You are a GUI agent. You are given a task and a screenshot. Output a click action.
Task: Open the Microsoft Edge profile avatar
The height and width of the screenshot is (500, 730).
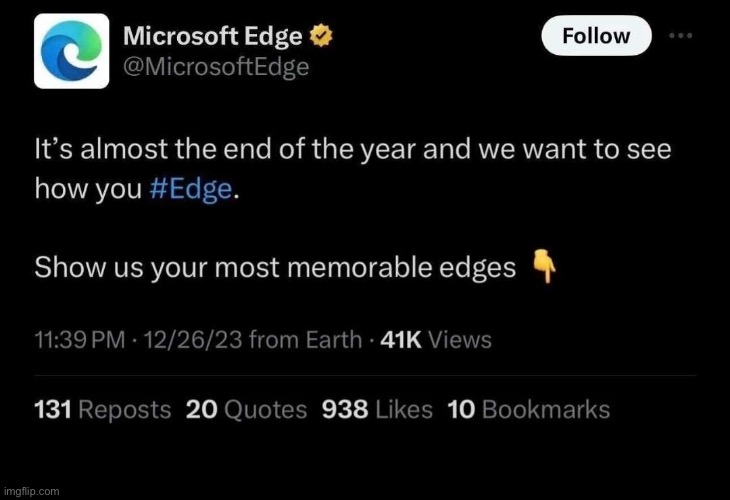(72, 51)
